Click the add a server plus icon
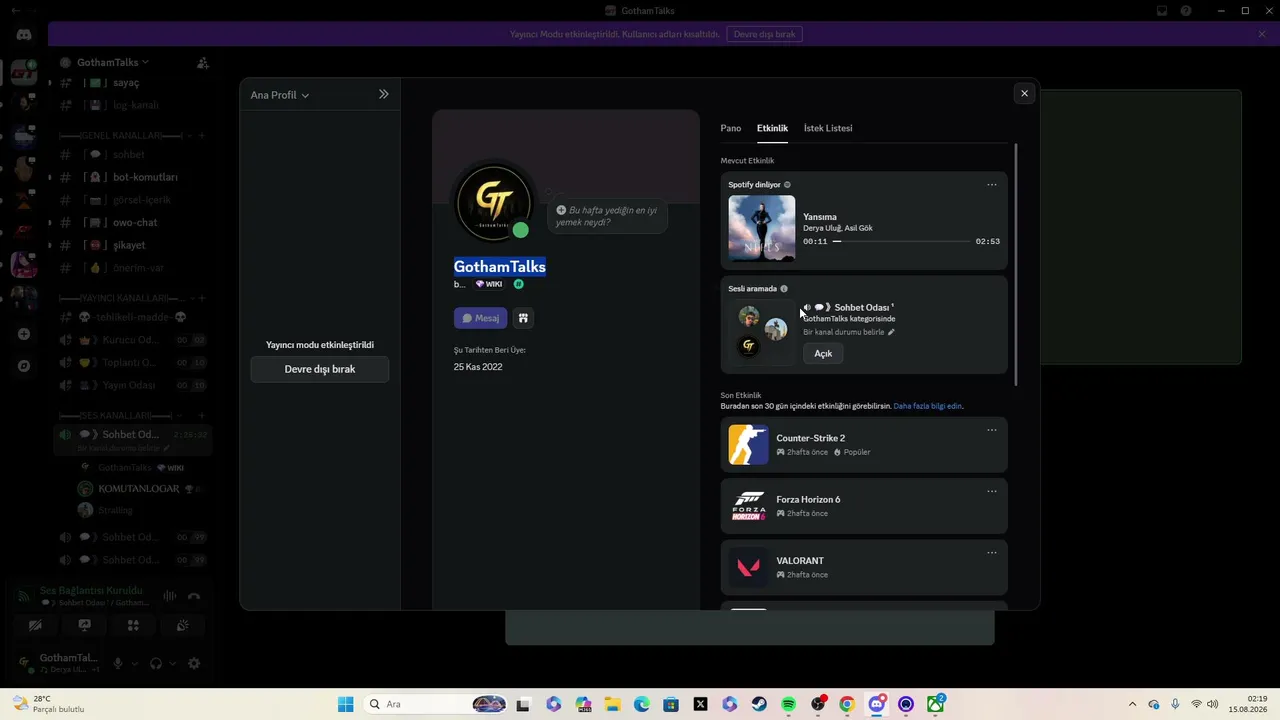 24,334
